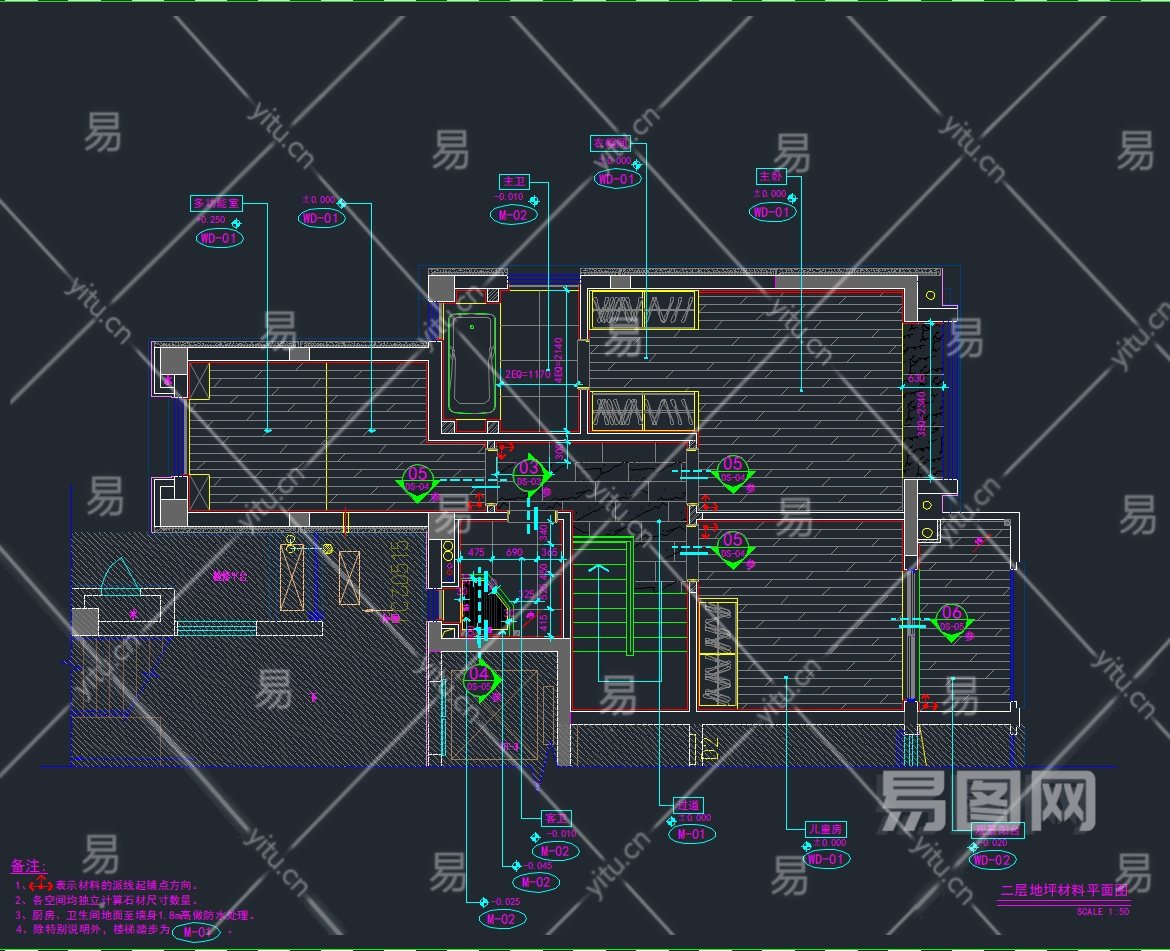Click the red paving direction symbol in note 1

coord(40,885)
